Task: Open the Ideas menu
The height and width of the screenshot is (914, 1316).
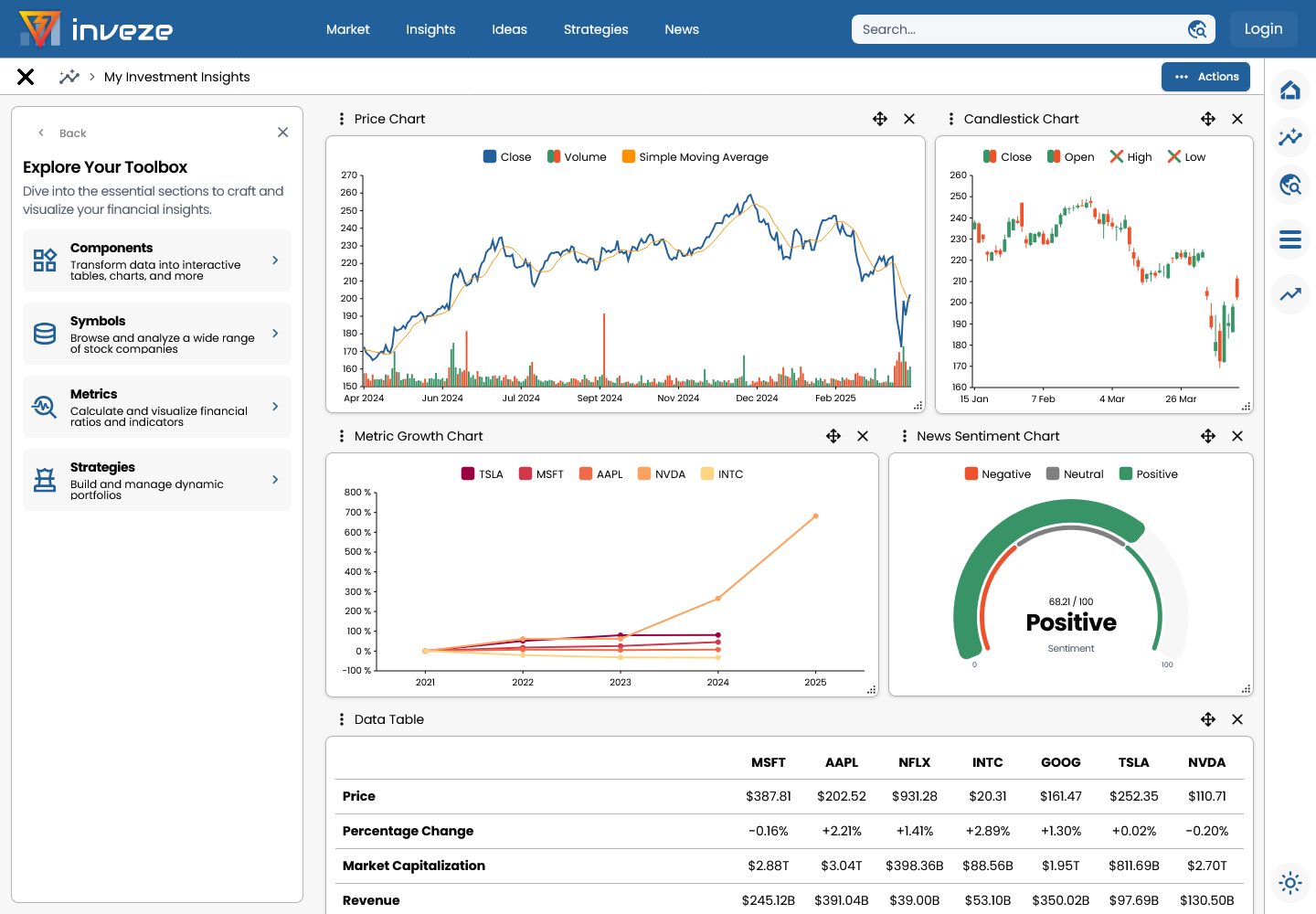Action: pos(509,29)
